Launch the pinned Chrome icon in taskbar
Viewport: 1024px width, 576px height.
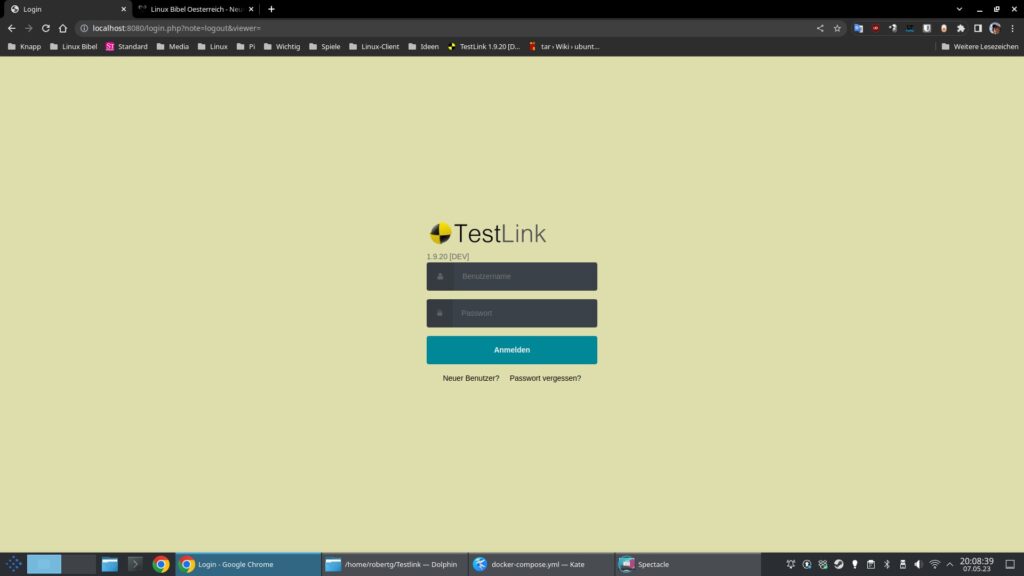coord(161,564)
